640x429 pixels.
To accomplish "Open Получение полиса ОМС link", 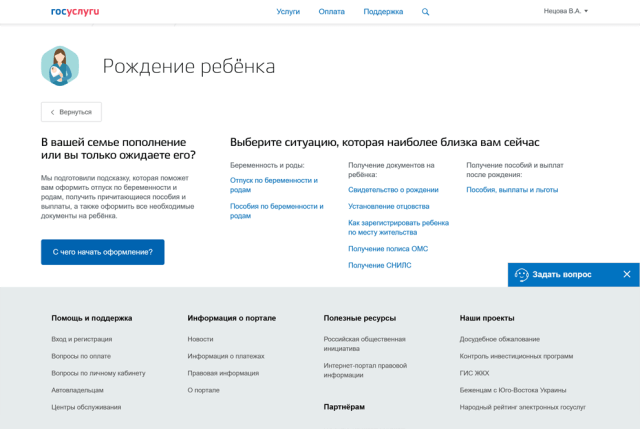I will tap(388, 249).
